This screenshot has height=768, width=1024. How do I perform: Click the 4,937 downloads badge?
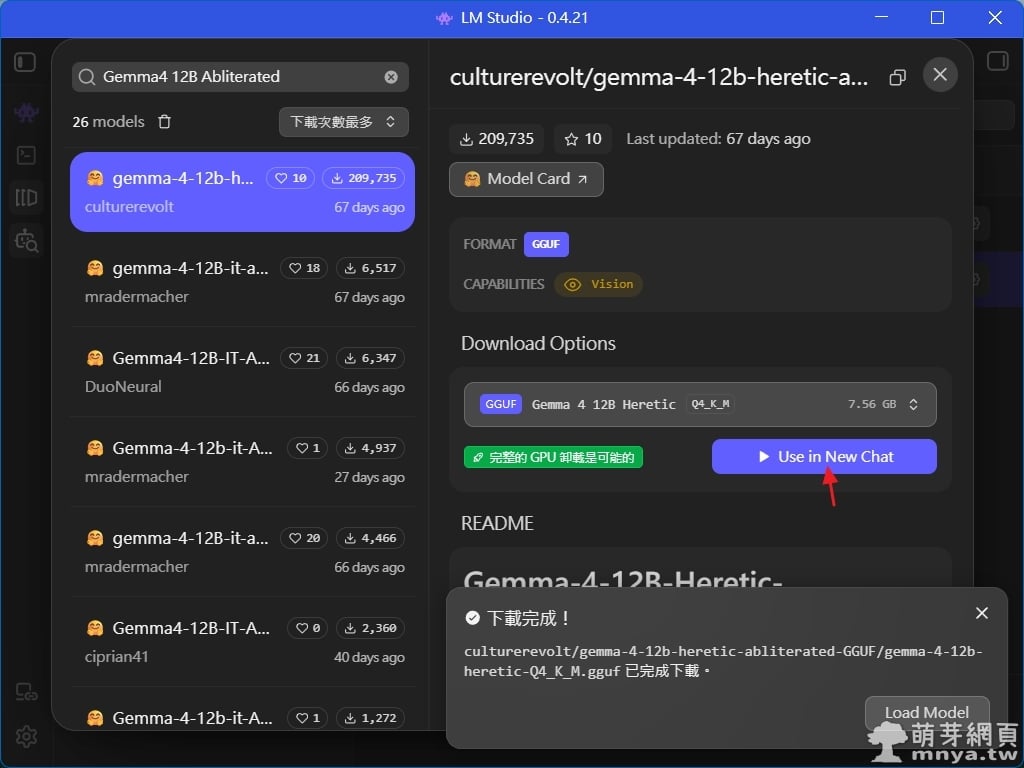click(x=370, y=448)
